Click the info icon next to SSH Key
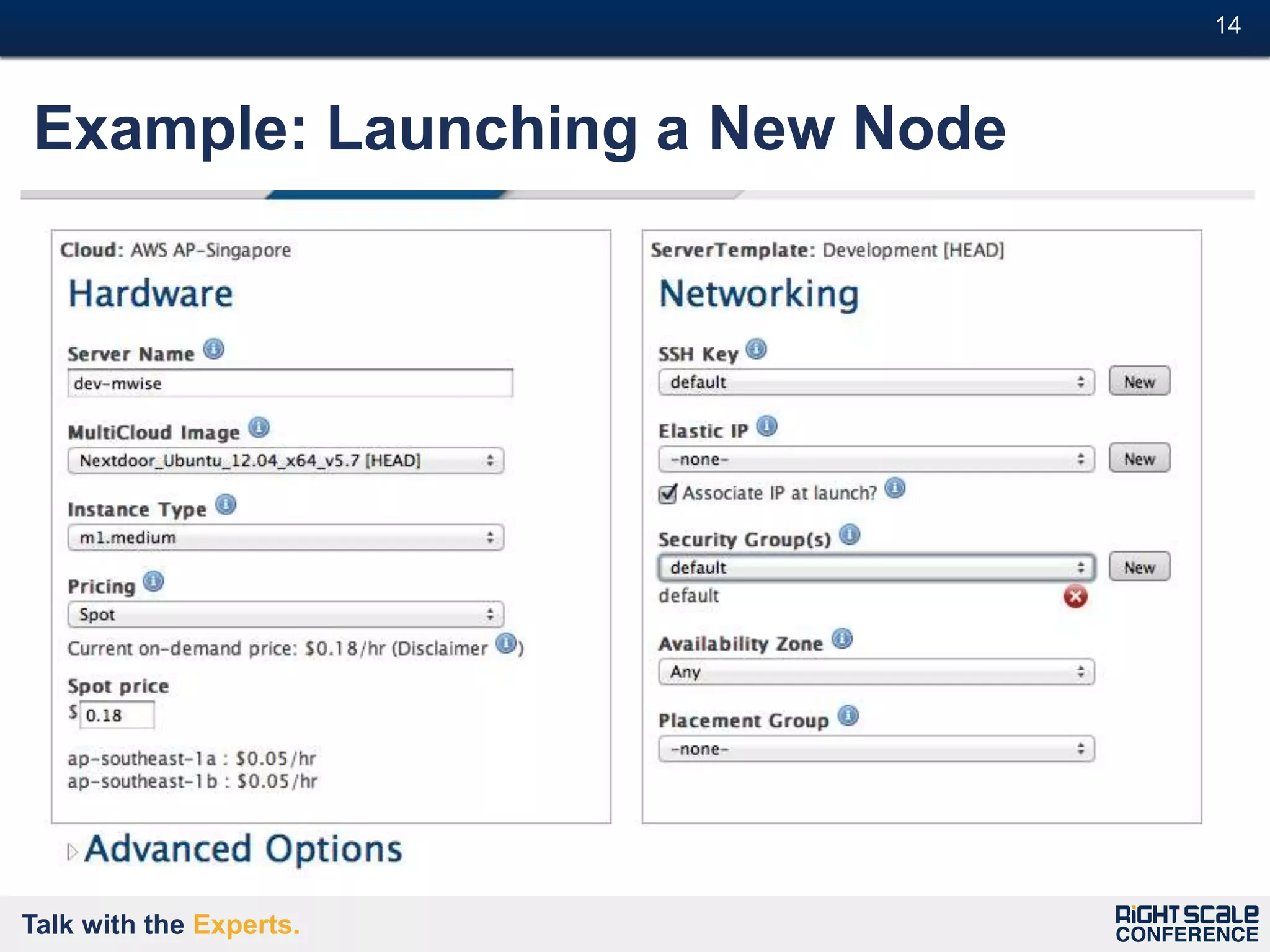 click(756, 349)
